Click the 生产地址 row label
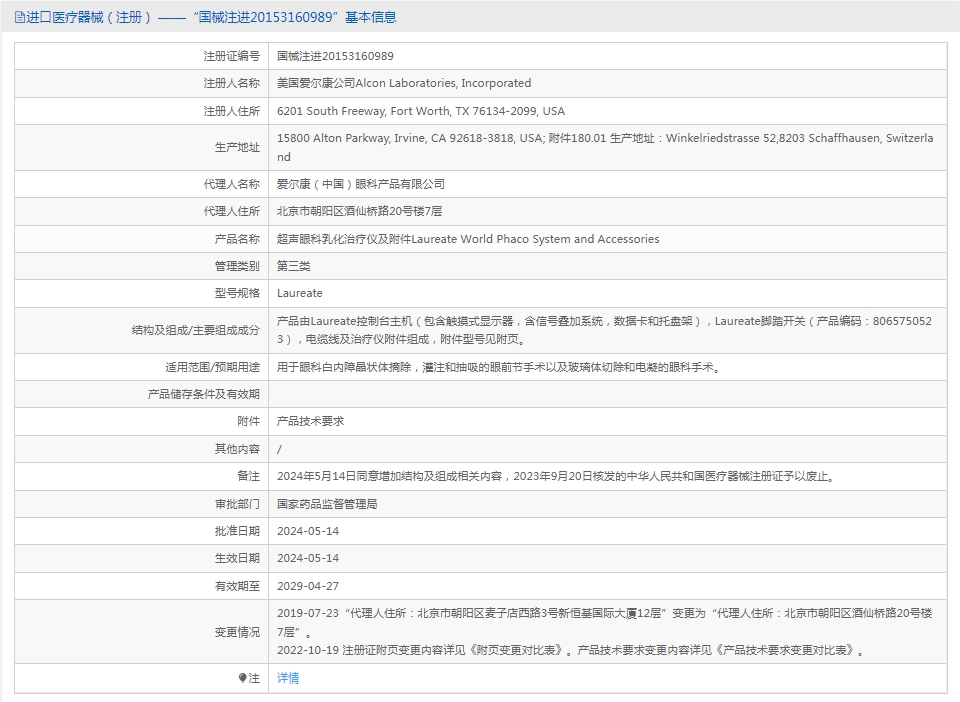This screenshot has height=702, width=960. 237,147
